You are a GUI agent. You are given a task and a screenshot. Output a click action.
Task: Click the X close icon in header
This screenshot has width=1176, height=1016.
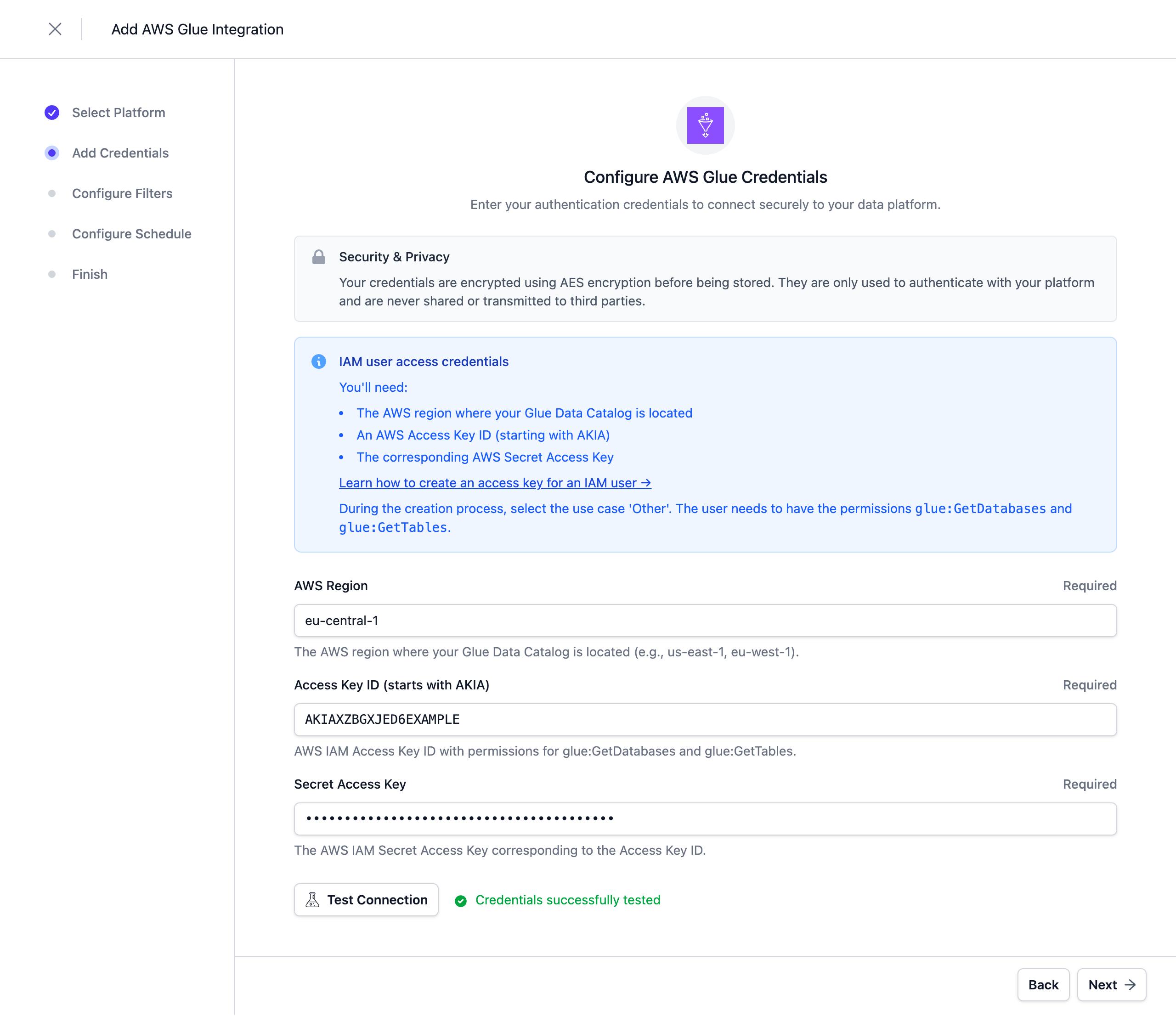click(x=55, y=29)
